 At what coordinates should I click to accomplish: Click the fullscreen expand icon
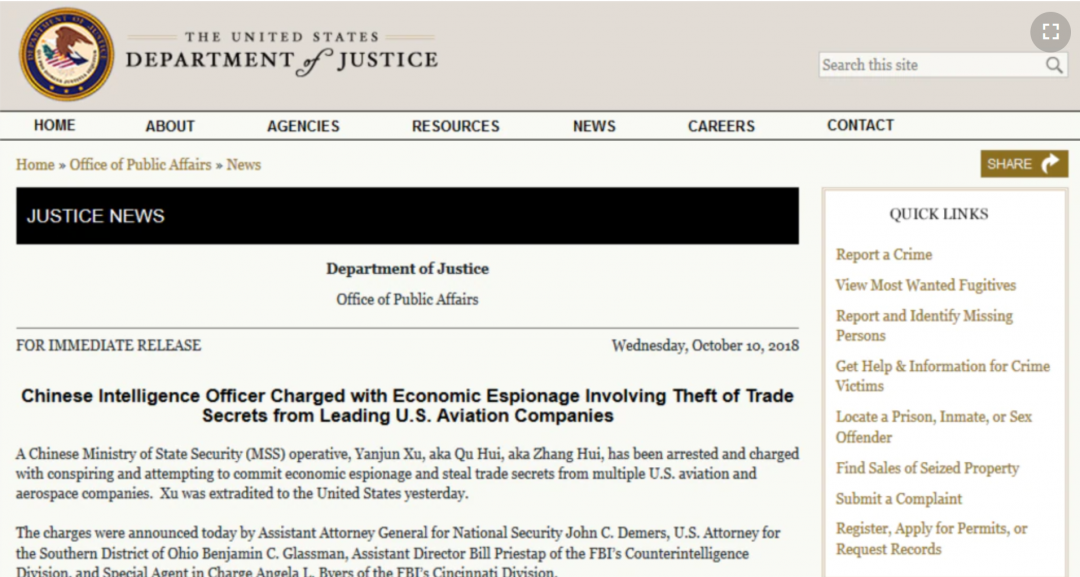pyautogui.click(x=1050, y=32)
